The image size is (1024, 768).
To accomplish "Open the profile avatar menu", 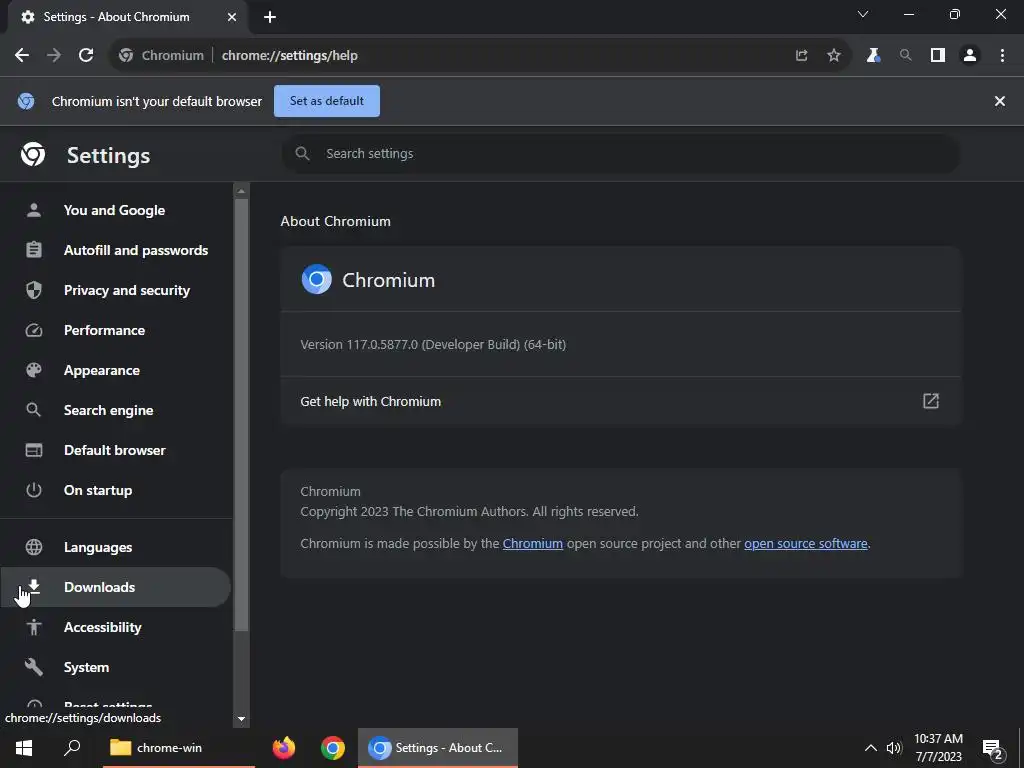I will coord(970,56).
